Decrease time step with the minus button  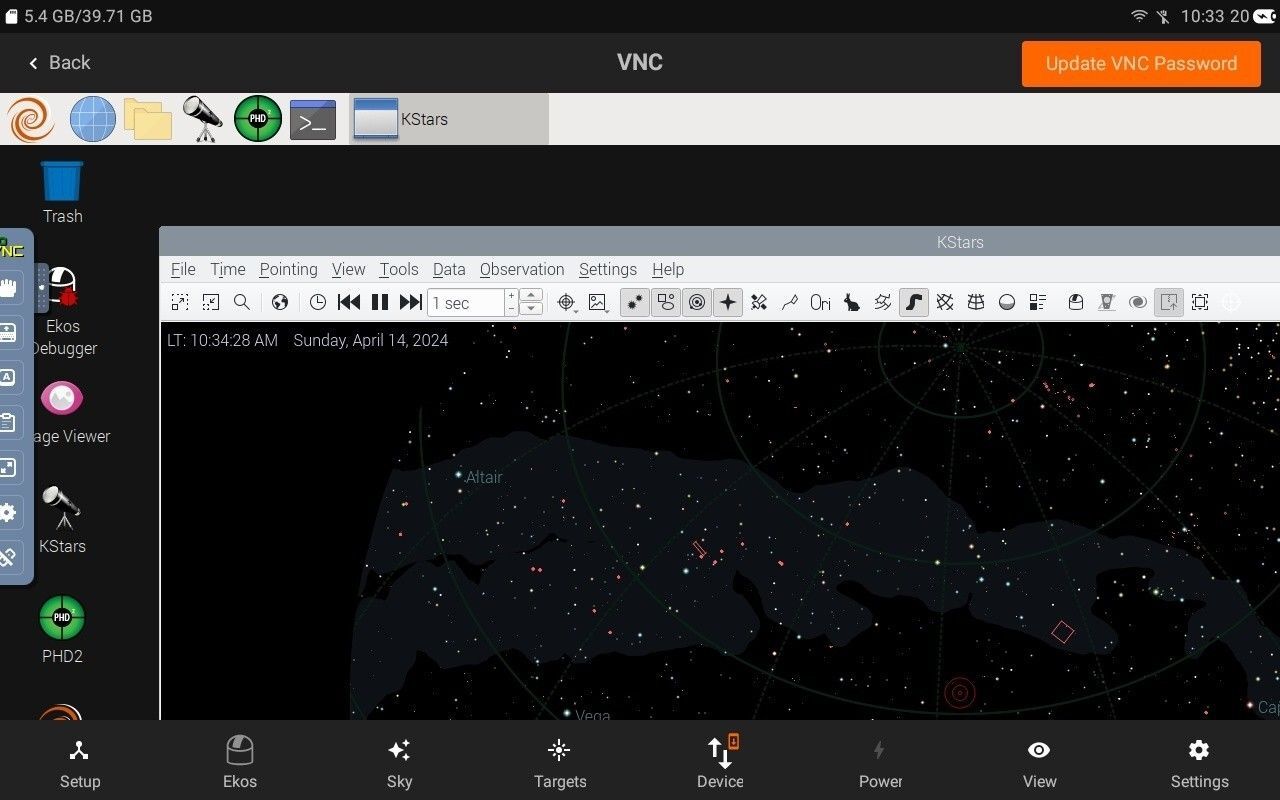click(x=511, y=309)
